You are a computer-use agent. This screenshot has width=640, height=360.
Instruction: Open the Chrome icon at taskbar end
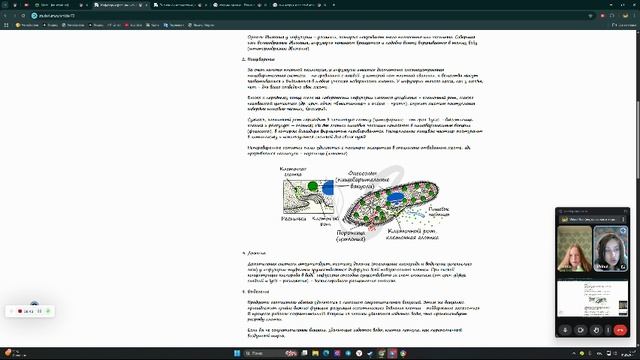point(403,353)
